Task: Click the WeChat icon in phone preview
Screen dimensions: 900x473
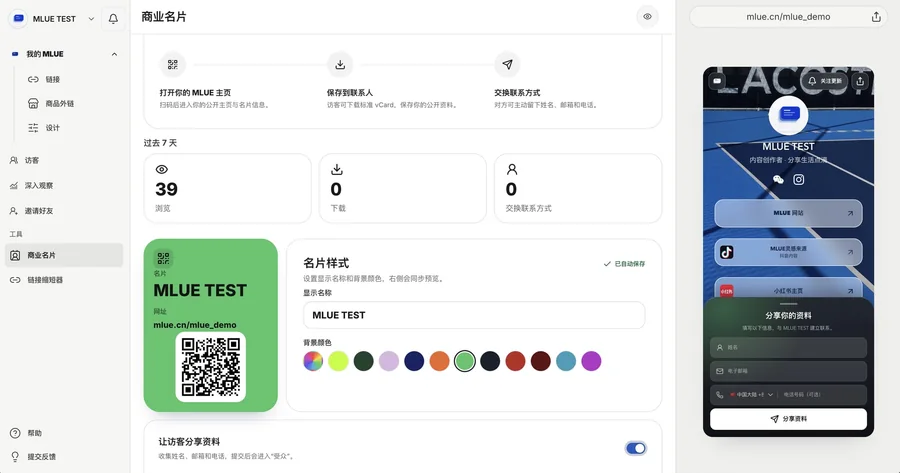Action: point(778,180)
